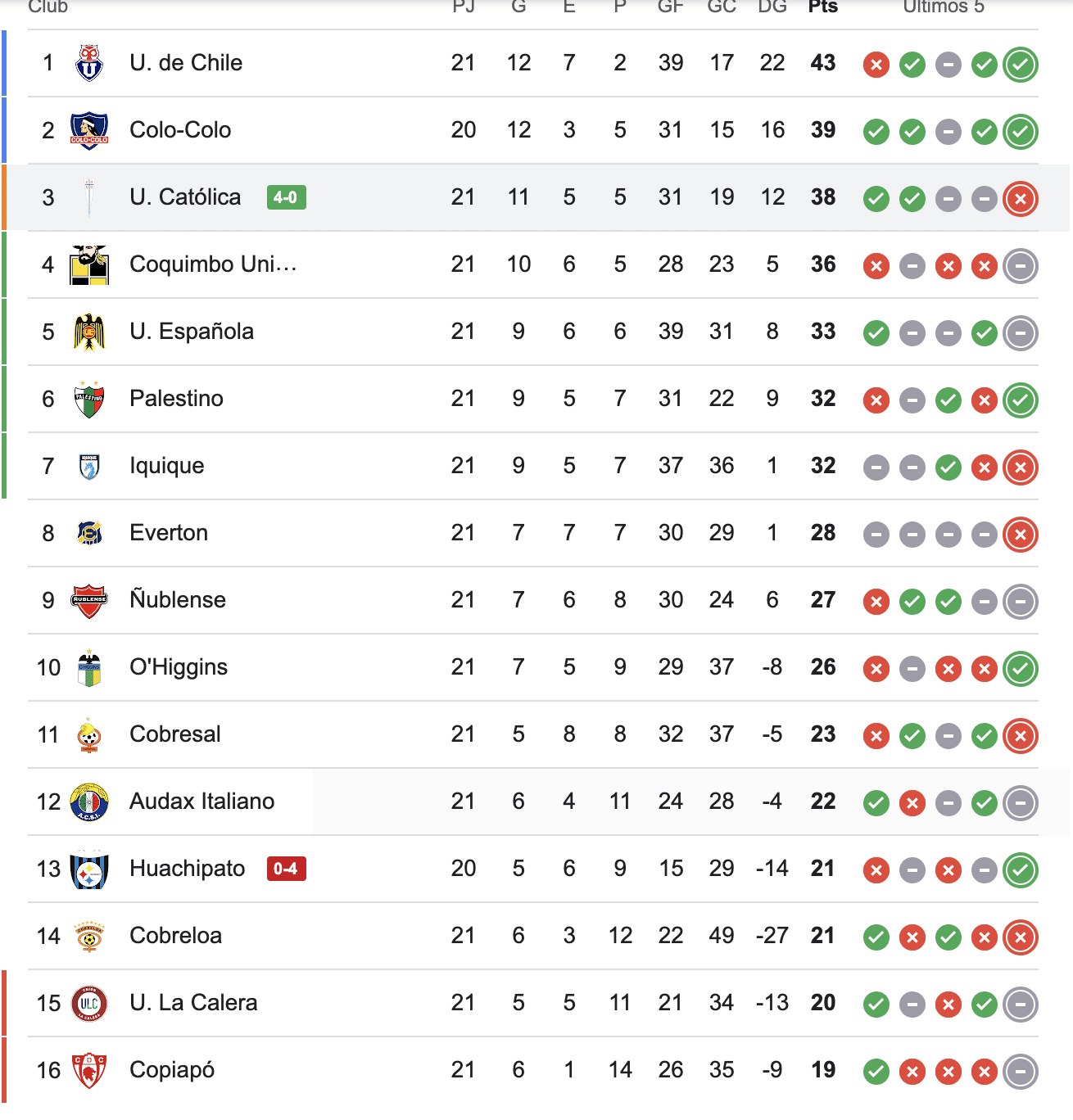Click the Audax Italiano round crest
The width and height of the screenshot is (1073, 1120).
89,802
